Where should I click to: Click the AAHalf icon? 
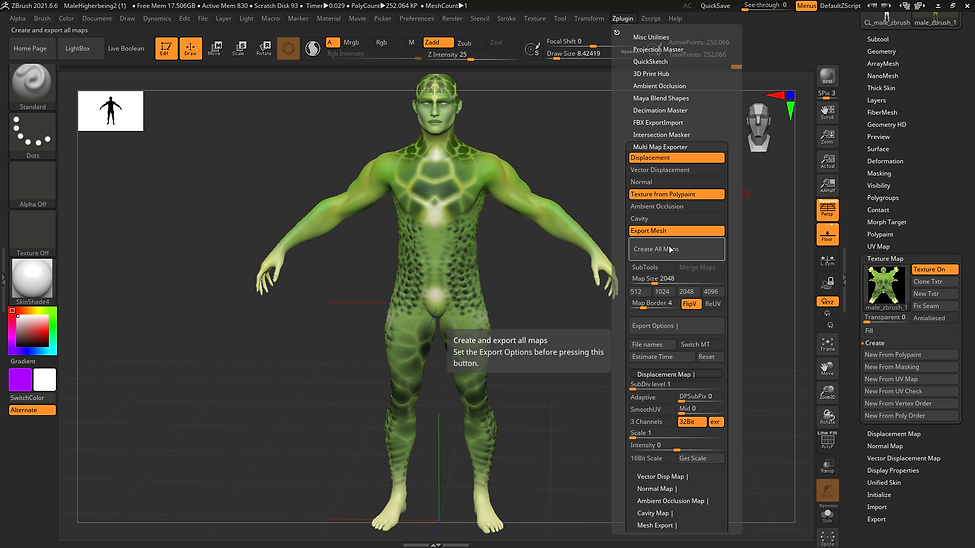828,185
